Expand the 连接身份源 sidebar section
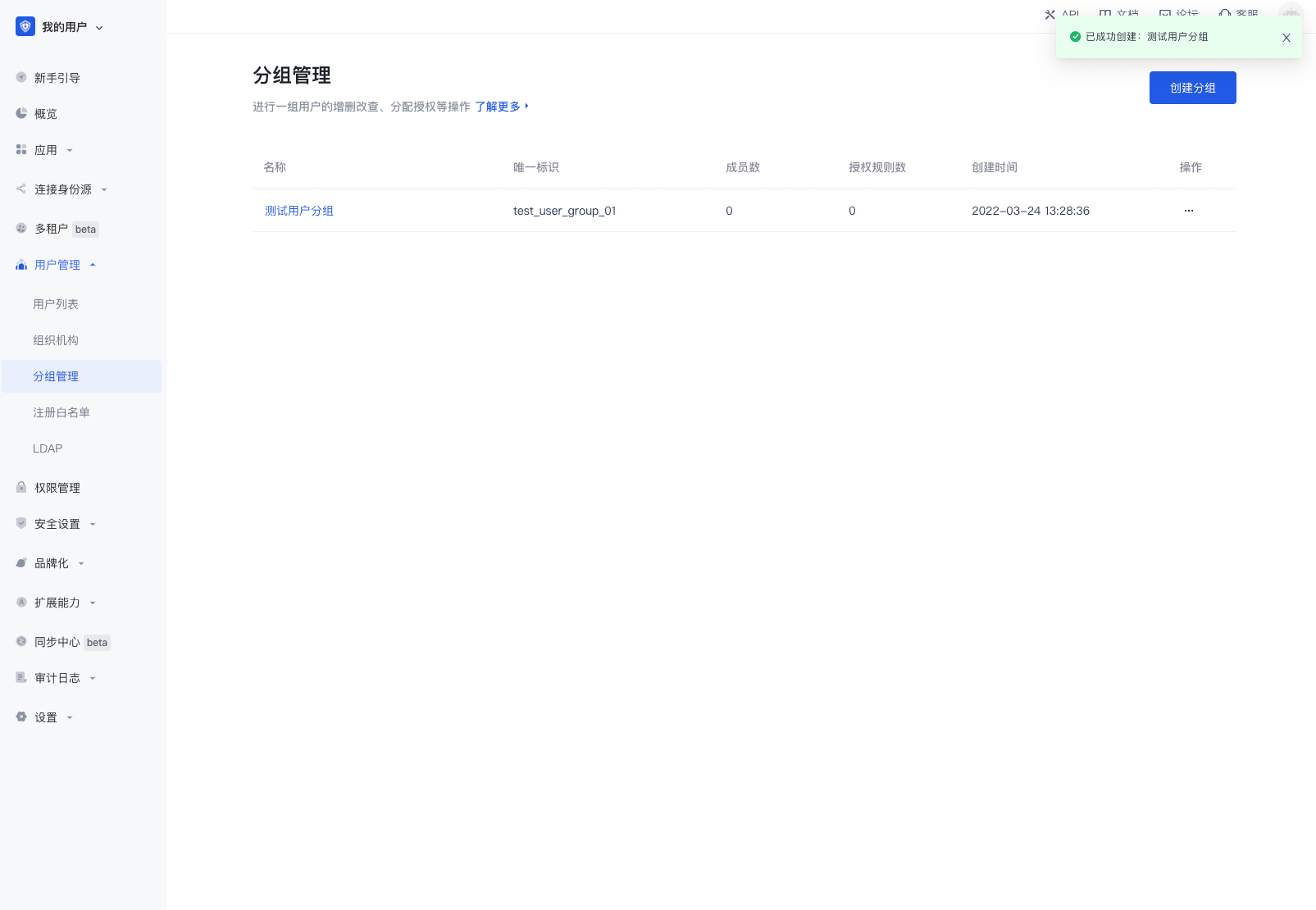The width and height of the screenshot is (1316, 910). (x=63, y=189)
